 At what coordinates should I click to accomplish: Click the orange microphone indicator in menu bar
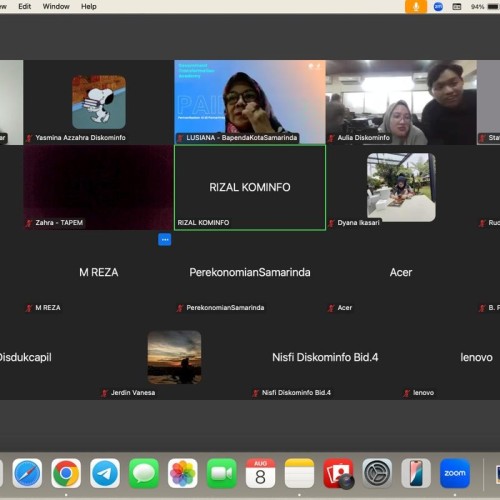coord(416,6)
